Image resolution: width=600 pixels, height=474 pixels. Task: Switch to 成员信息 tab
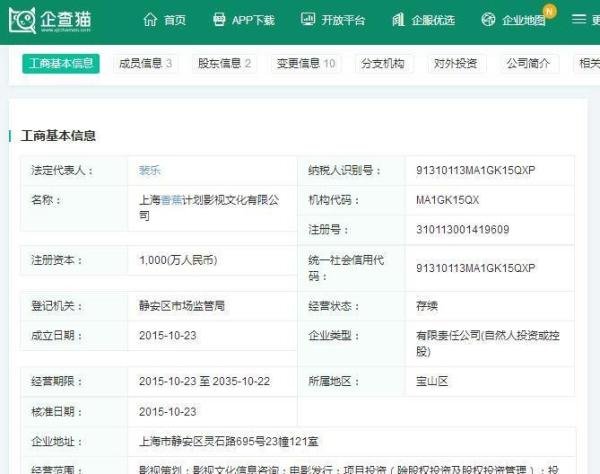click(145, 64)
